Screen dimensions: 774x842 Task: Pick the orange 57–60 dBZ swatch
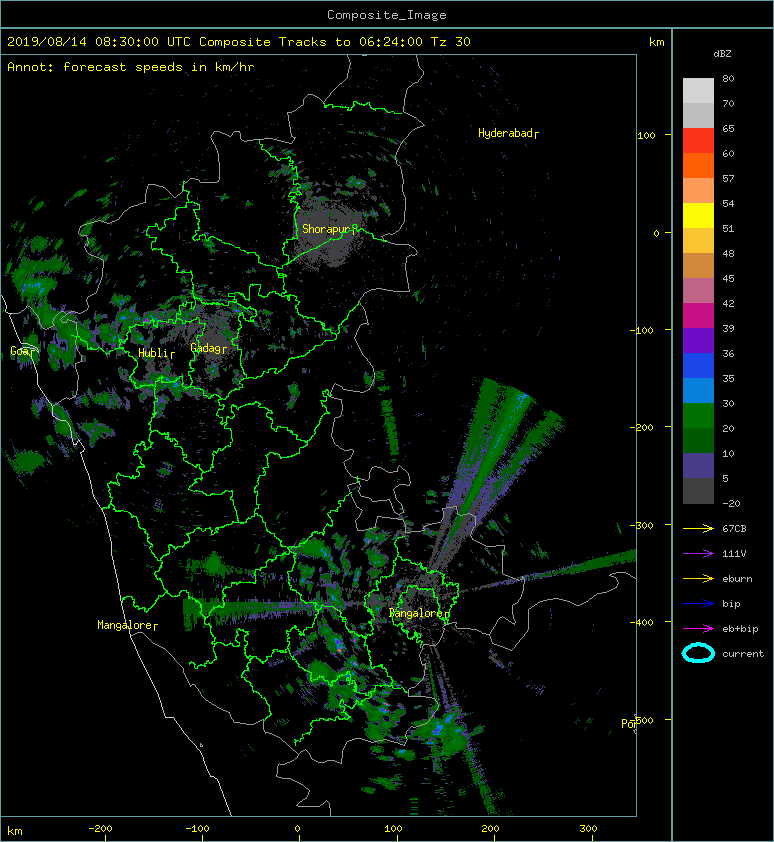[x=698, y=165]
